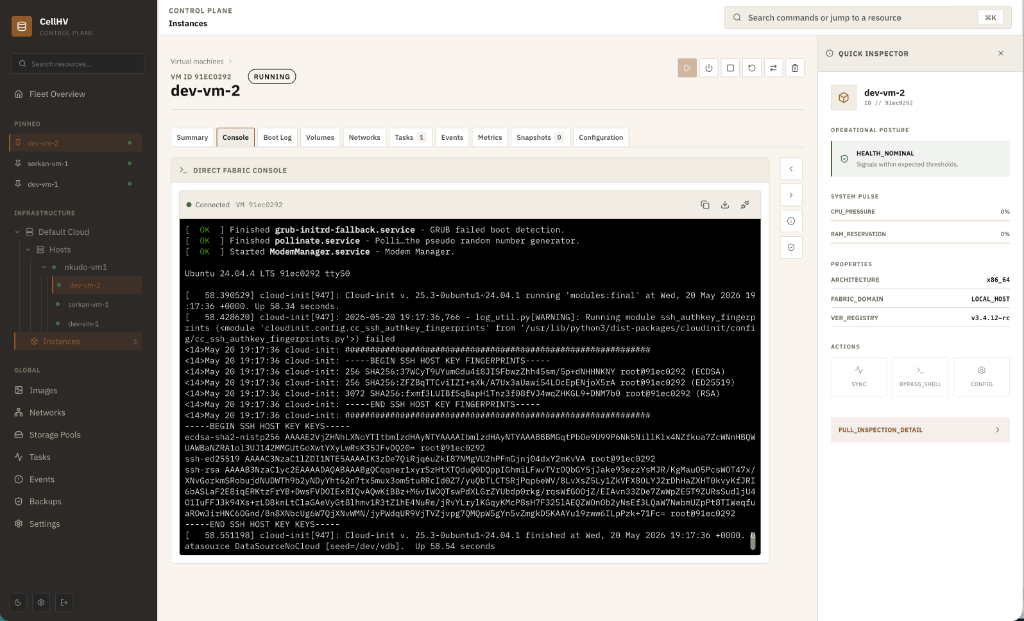Select pinned serkan-vm-1 in sidebar
The height and width of the screenshot is (621, 1024).
tap(76, 163)
